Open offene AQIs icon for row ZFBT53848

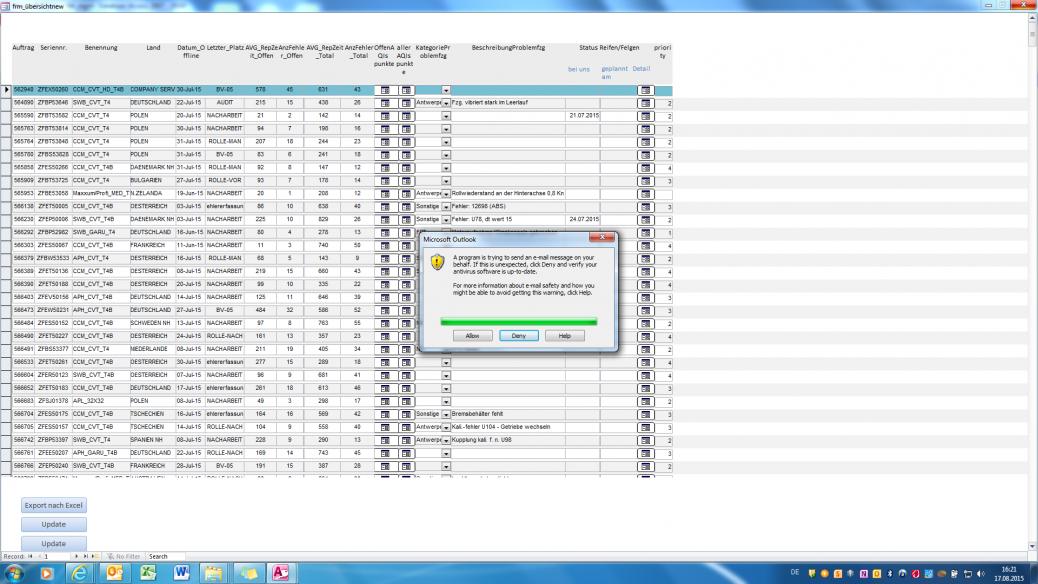[385, 142]
